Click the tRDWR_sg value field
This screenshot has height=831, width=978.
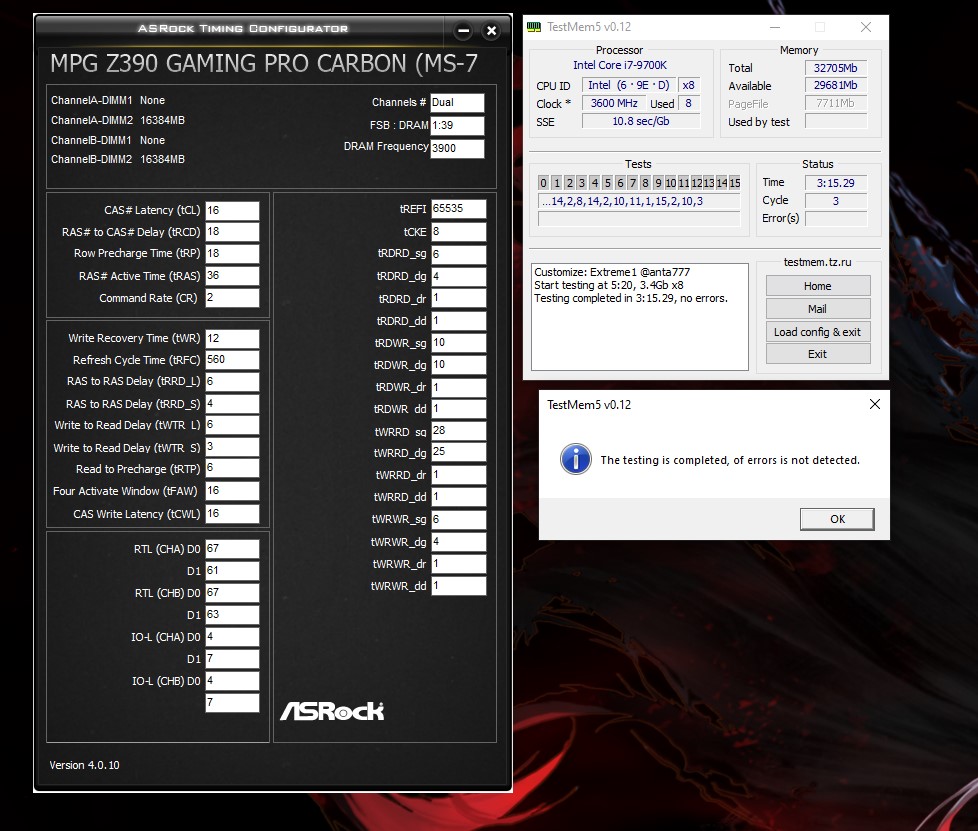click(458, 343)
